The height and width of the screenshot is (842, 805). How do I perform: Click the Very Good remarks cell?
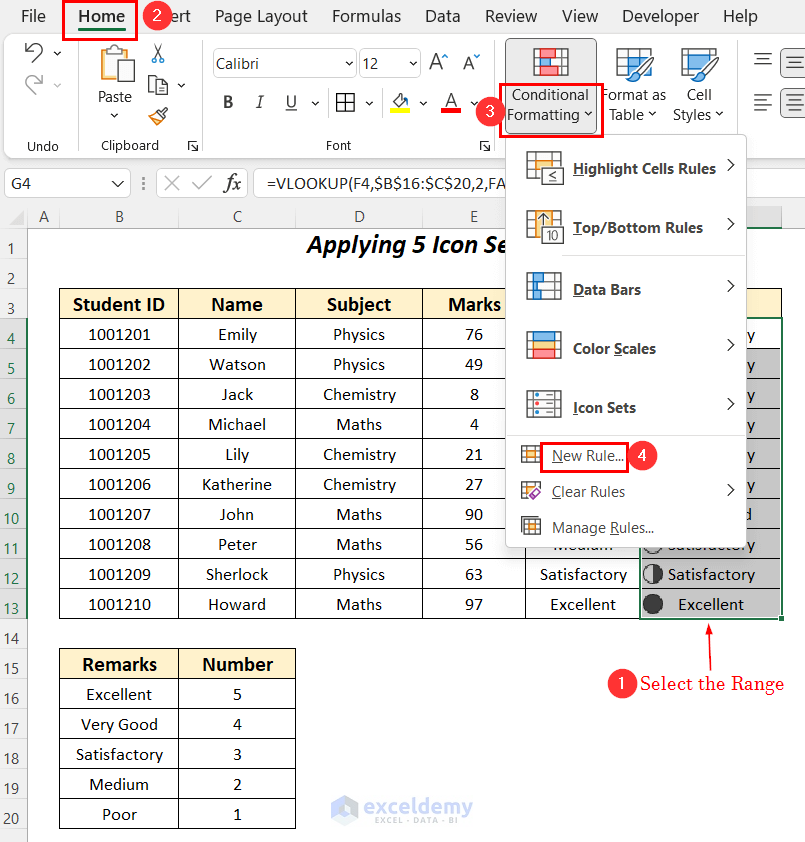[119, 724]
